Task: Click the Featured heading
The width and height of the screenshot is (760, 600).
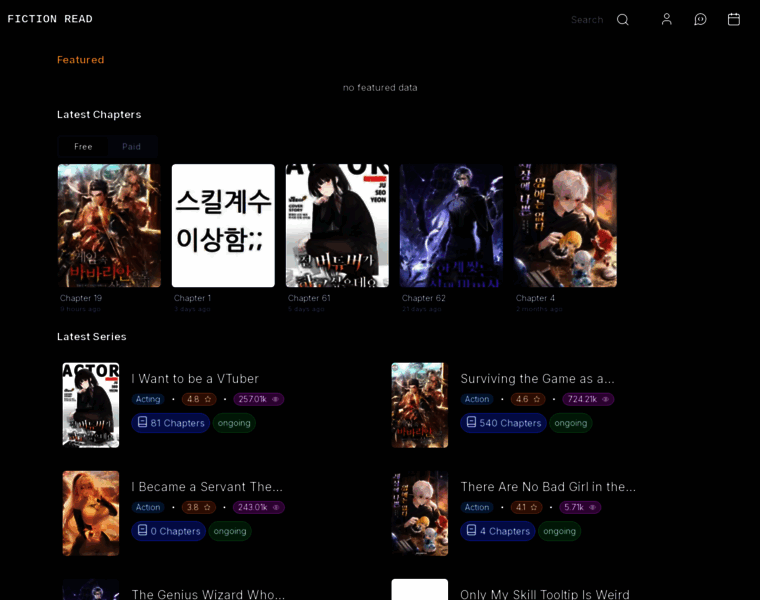Action: pyautogui.click(x=80, y=60)
